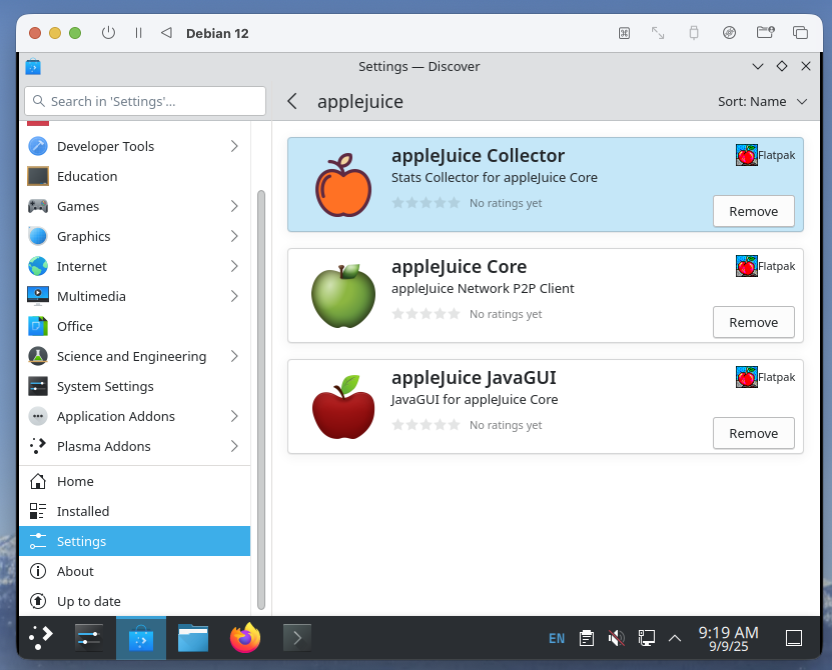
Task: Click the Home house icon
Action: pyautogui.click(x=38, y=481)
